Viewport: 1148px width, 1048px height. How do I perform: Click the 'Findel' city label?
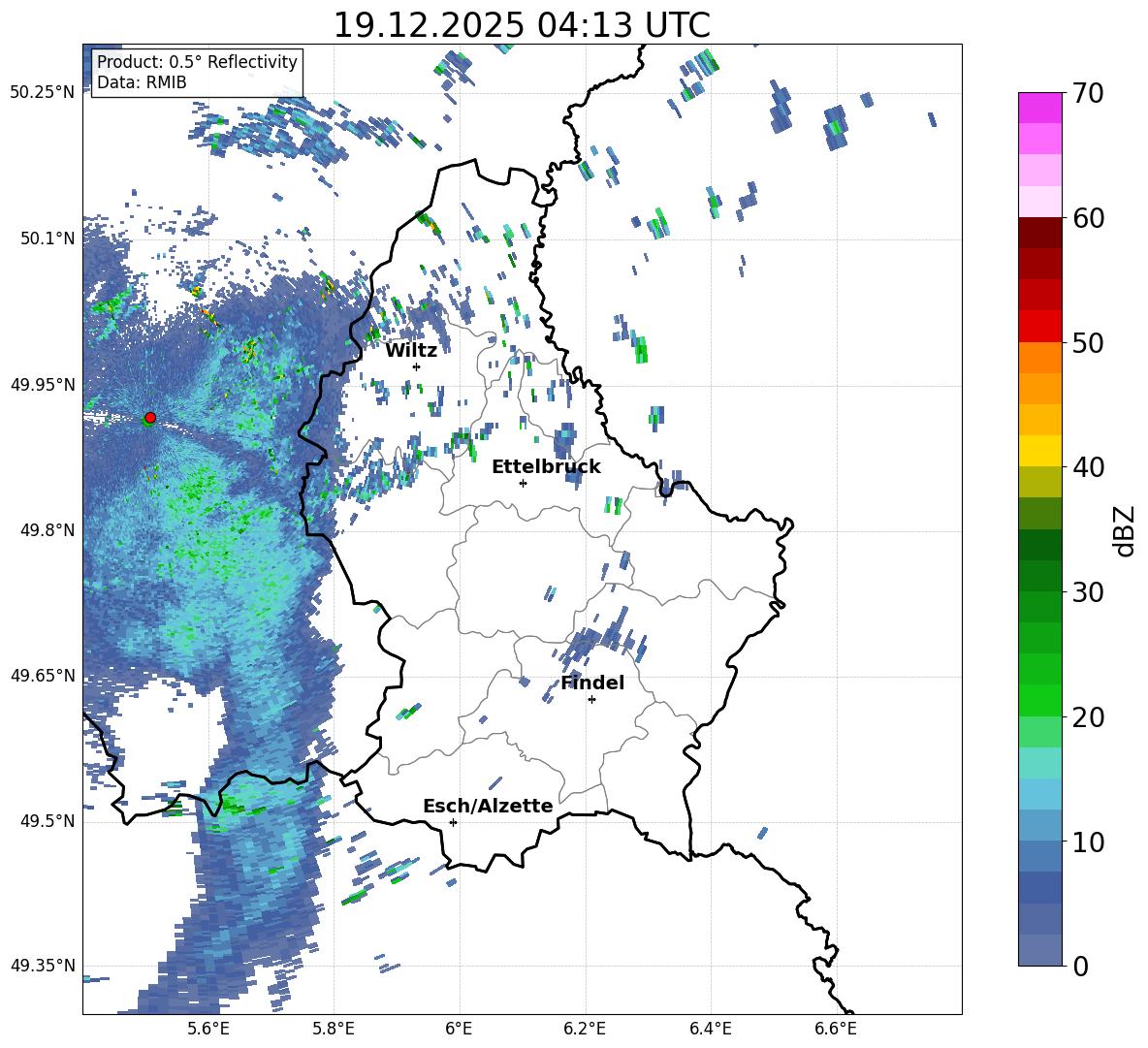point(592,683)
